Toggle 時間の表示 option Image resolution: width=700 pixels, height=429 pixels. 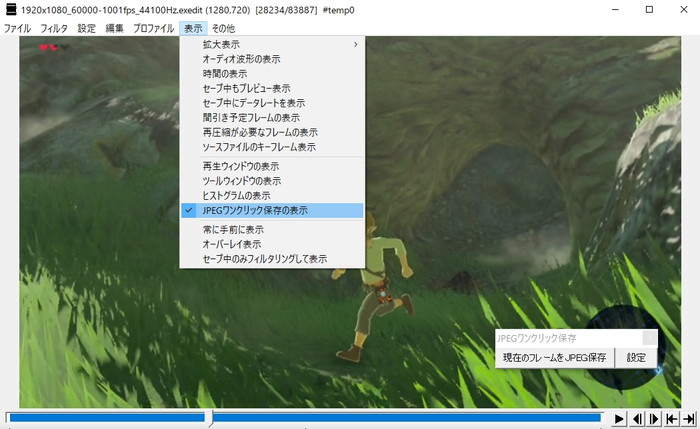(x=272, y=74)
